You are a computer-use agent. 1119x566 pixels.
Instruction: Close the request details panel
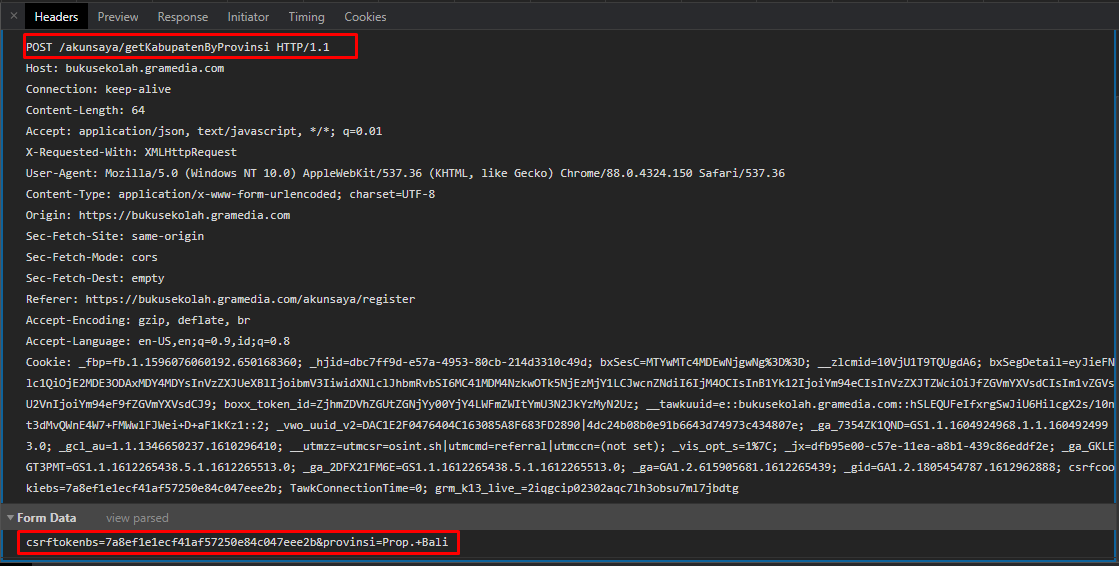tap(13, 16)
